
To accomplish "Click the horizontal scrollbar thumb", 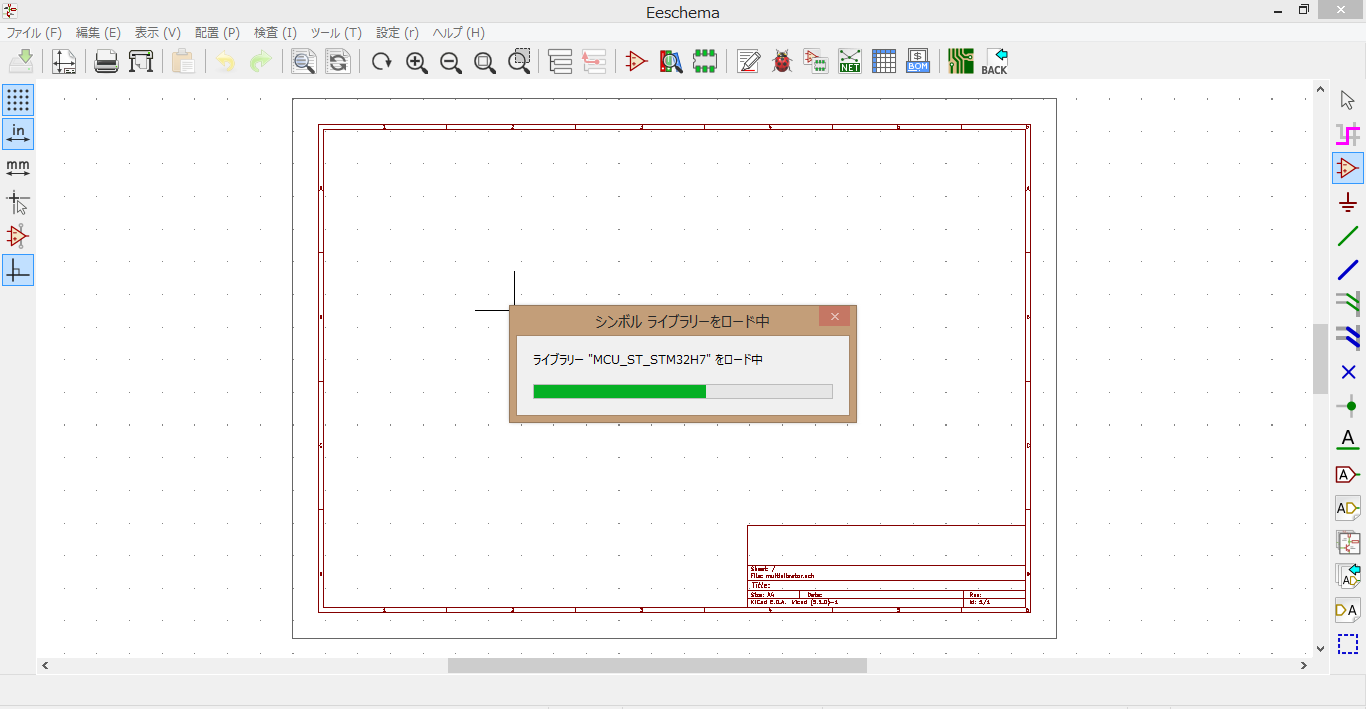I will click(x=657, y=665).
